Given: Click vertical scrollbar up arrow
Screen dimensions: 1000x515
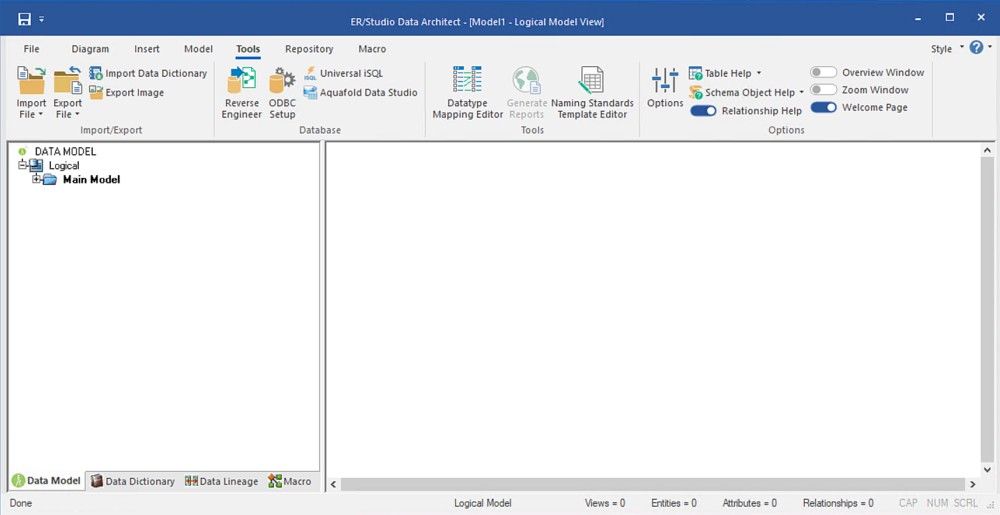Looking at the screenshot, I should [987, 150].
